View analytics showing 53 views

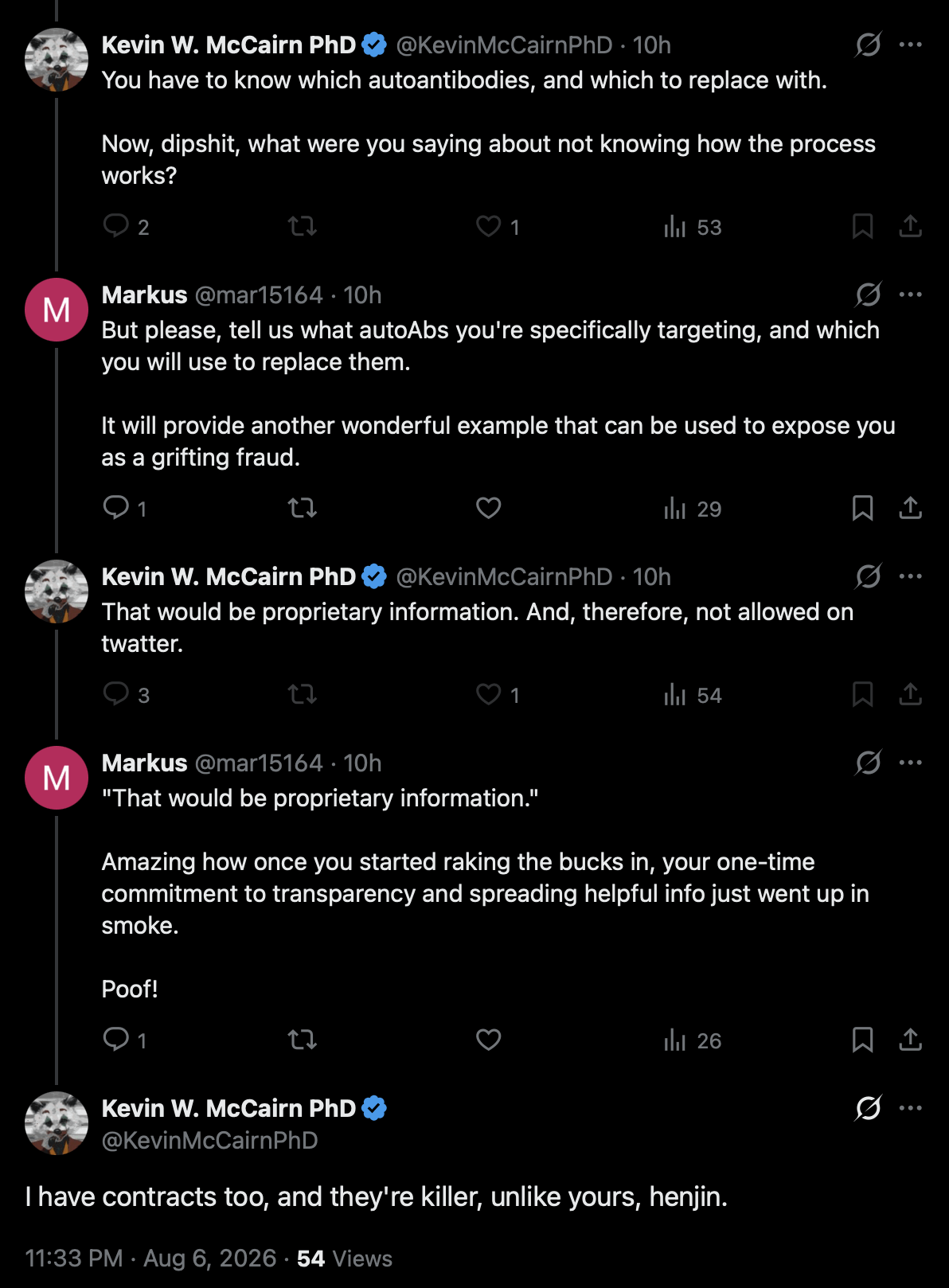pyautogui.click(x=692, y=227)
